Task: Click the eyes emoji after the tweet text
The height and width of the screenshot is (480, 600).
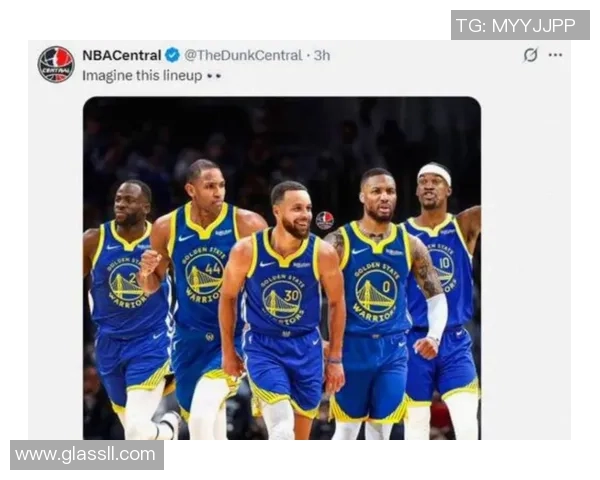Action: point(214,76)
